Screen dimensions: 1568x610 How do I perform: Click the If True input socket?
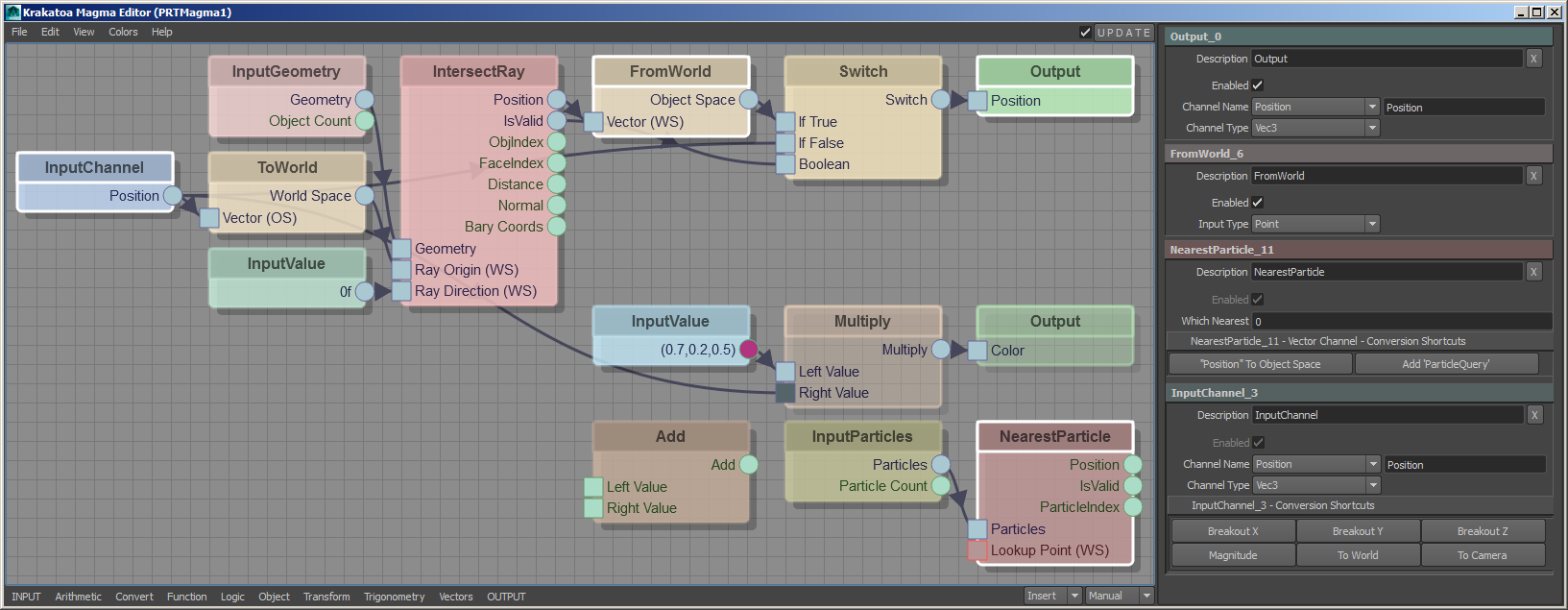tap(785, 122)
